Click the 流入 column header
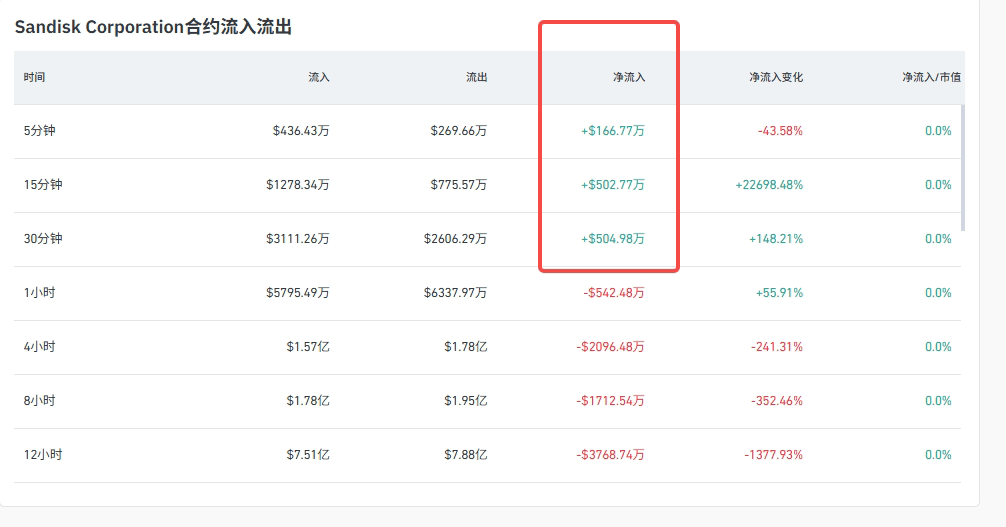The width and height of the screenshot is (1006, 527). [x=319, y=77]
